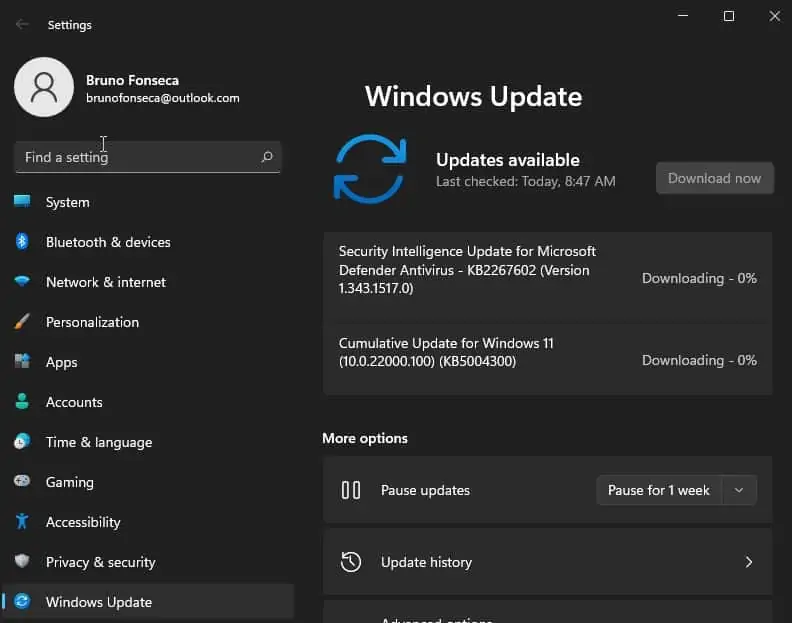Viewport: 792px width, 623px height.
Task: Click the Gaming controller icon
Action: coord(22,481)
